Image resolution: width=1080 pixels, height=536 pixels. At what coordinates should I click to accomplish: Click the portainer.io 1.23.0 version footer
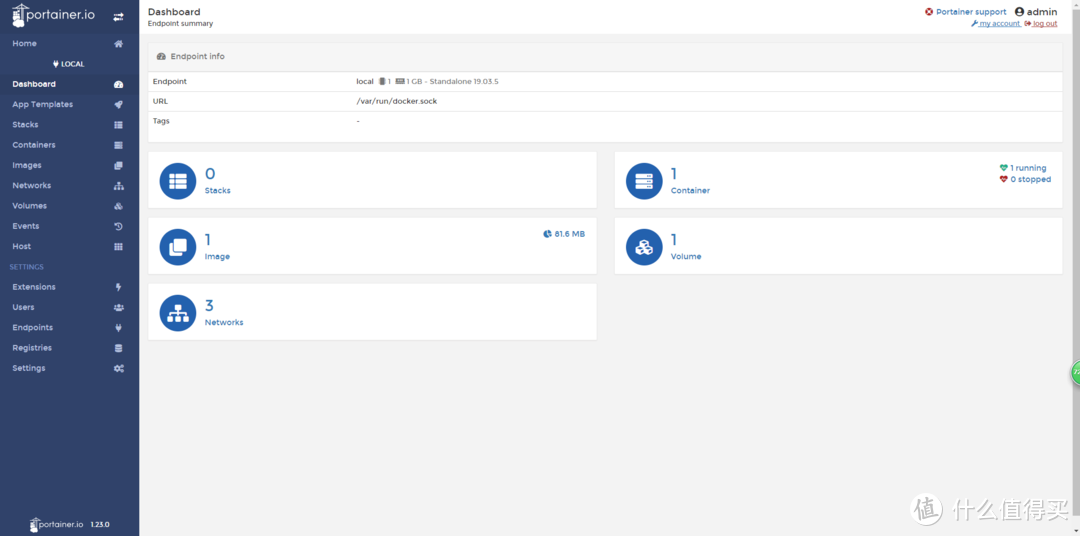[70, 524]
